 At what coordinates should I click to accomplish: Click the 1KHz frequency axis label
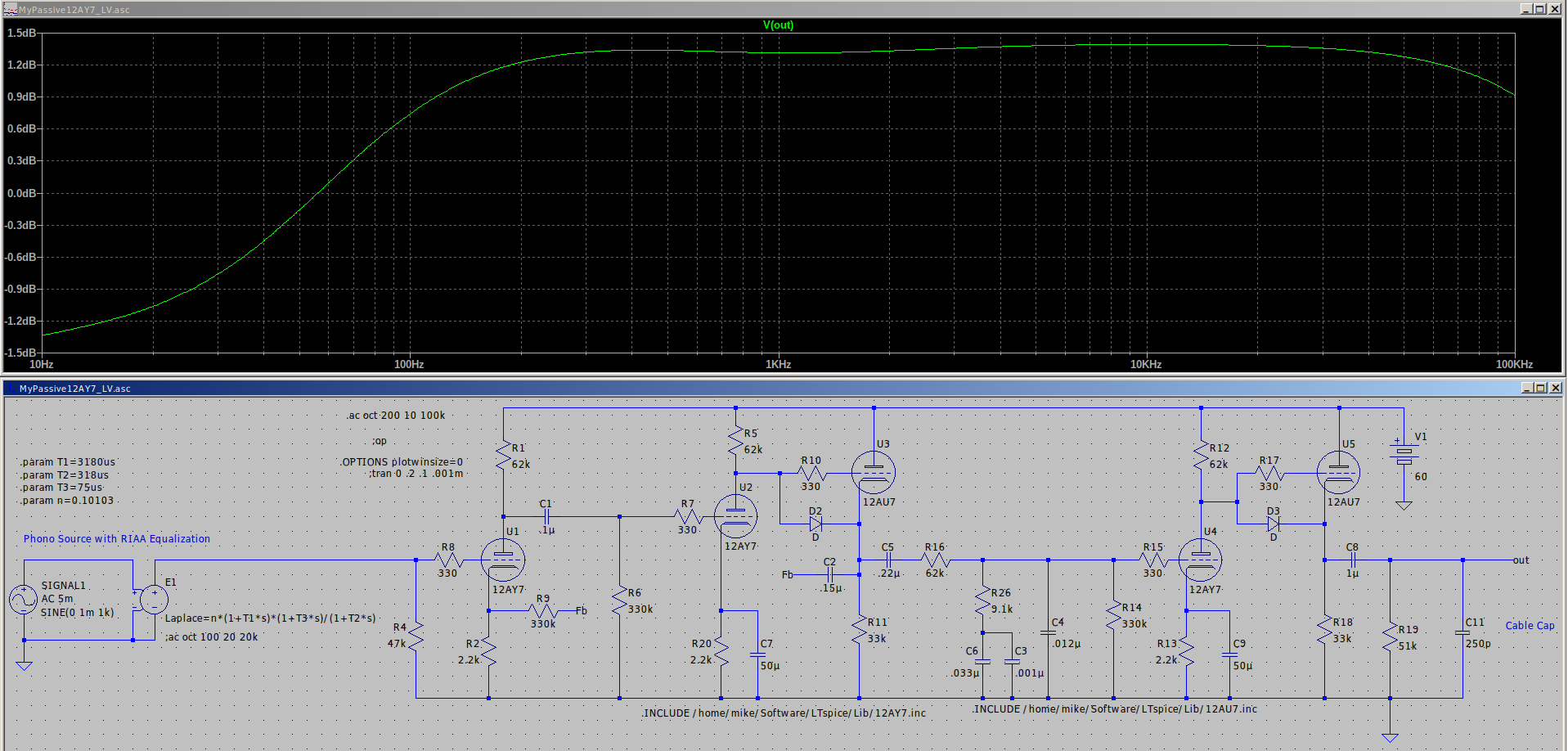(x=778, y=365)
